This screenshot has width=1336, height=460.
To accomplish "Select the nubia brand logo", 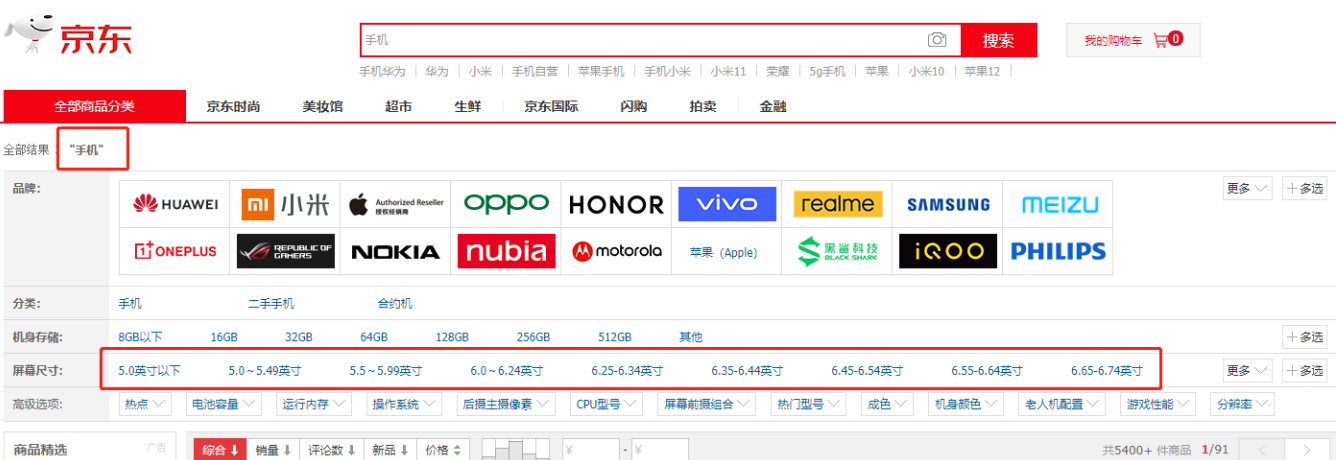I will [506, 251].
